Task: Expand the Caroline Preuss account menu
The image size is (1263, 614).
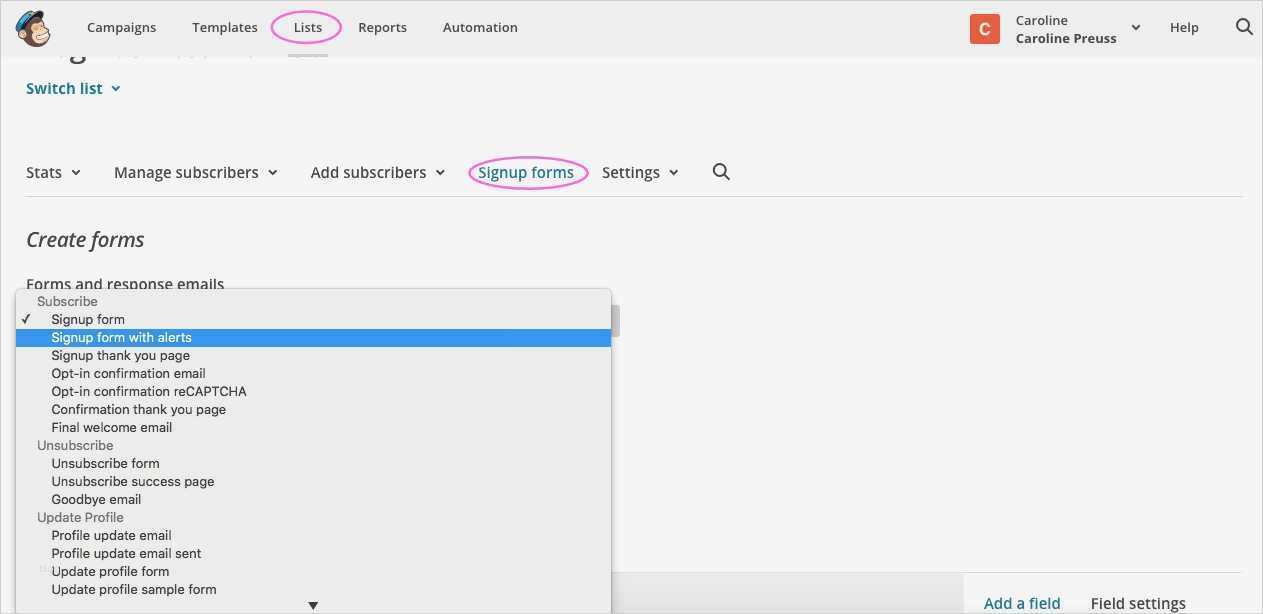Action: [1078, 29]
